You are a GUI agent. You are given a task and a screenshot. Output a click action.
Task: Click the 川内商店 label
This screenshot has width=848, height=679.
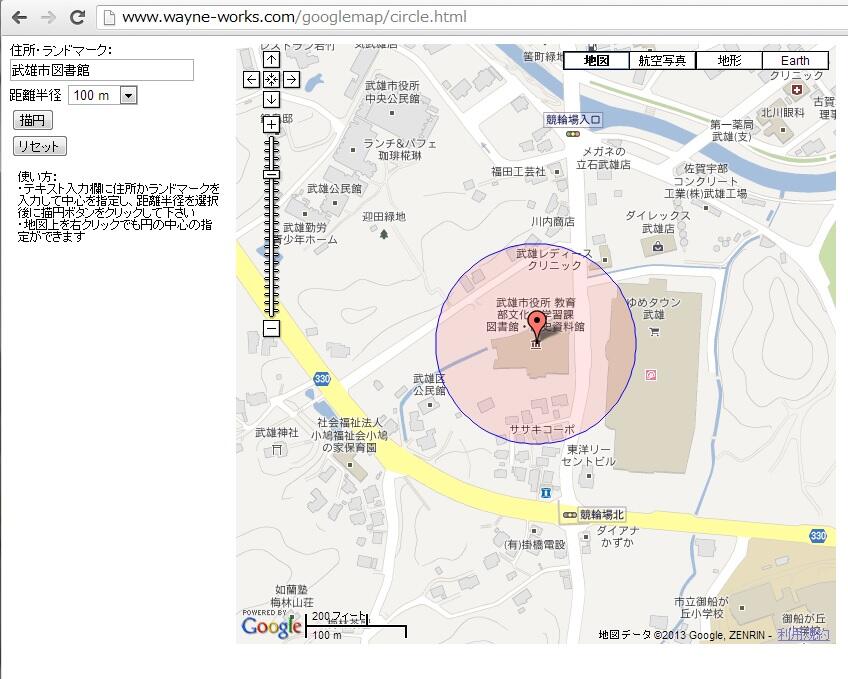pyautogui.click(x=553, y=221)
